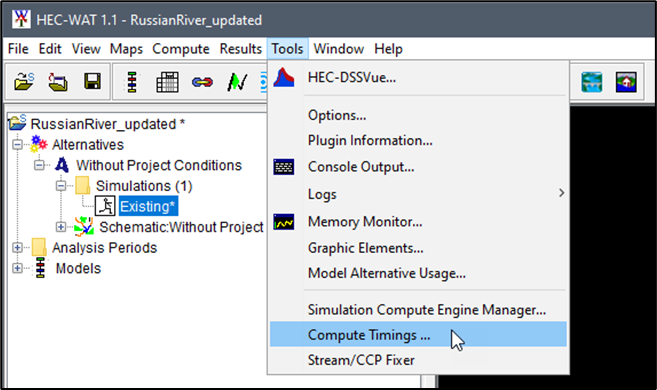Collapse the Without Project Conditions node
The image size is (657, 390).
pyautogui.click(x=39, y=165)
